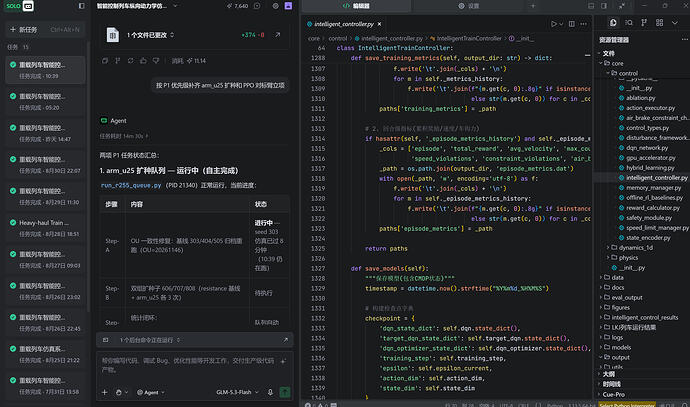Collapse the core folder in explorer
690x407 pixels.
[617, 63]
